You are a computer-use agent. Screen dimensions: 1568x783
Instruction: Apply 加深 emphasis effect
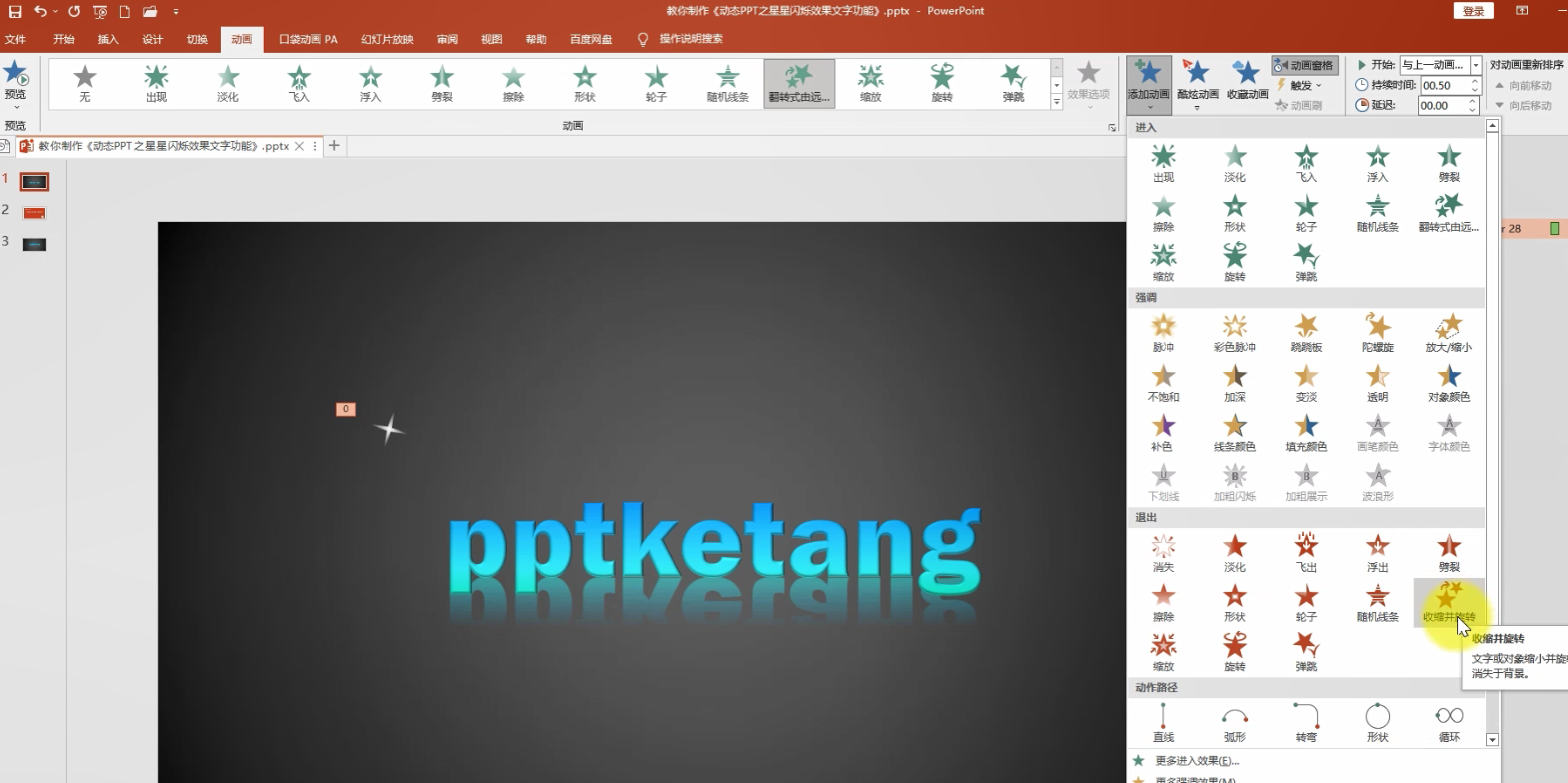tap(1235, 383)
